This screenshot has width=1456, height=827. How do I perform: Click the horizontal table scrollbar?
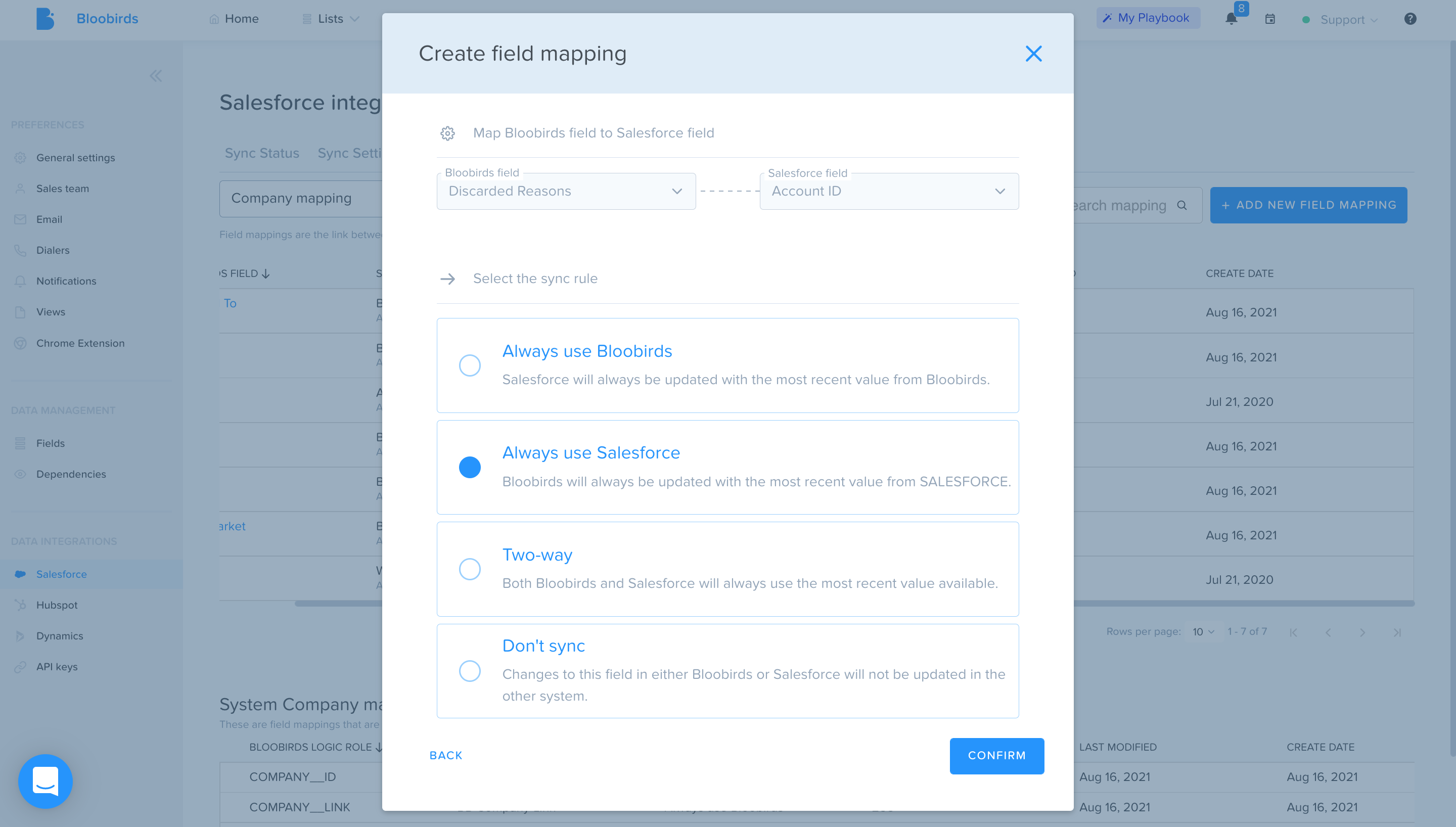click(1244, 603)
